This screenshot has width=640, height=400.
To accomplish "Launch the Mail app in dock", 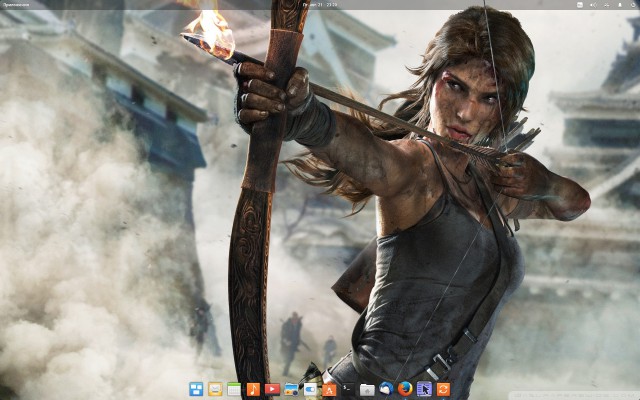I will pos(215,389).
